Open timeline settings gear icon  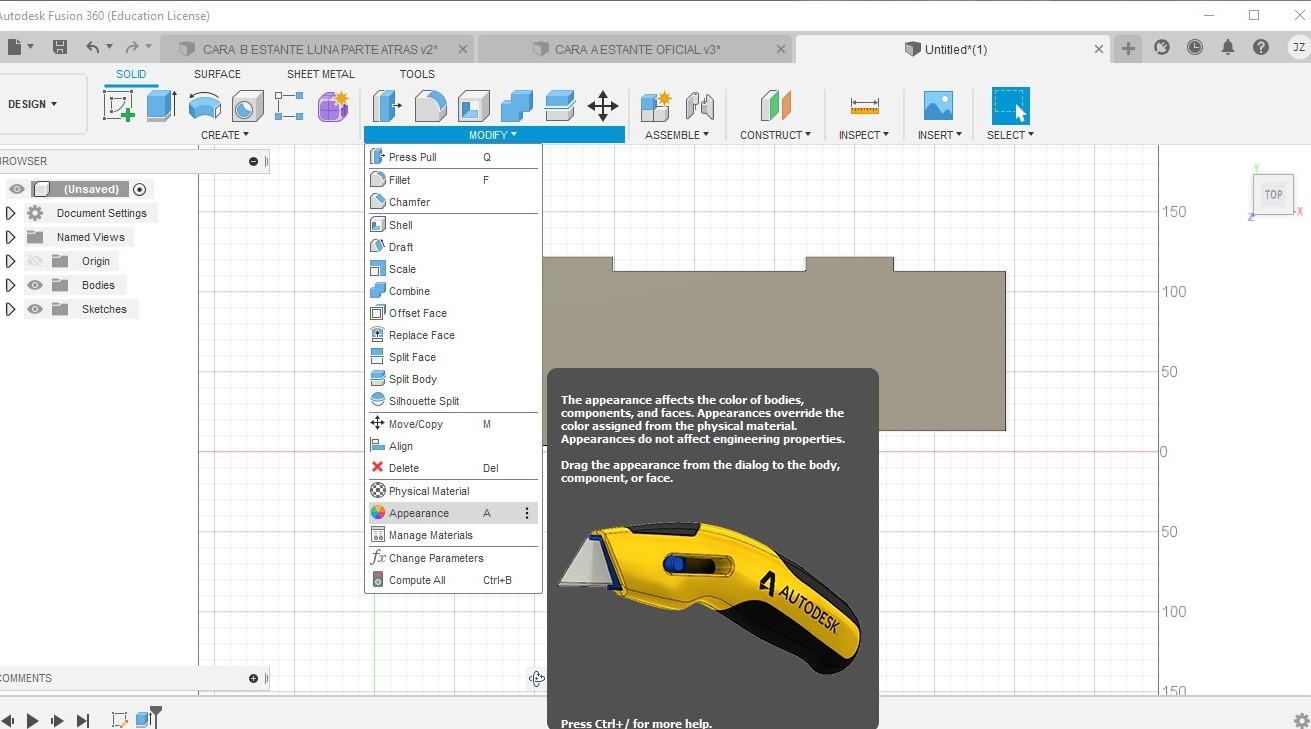click(1301, 720)
